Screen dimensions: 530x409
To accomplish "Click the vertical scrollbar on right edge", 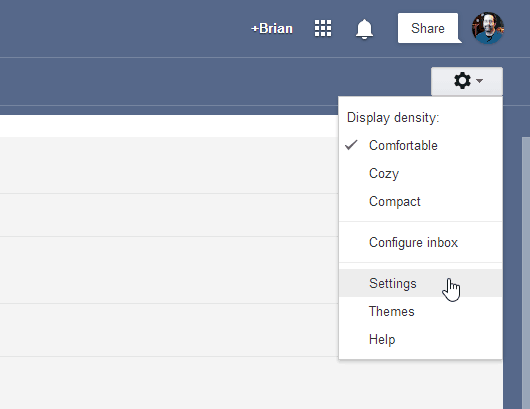I will [x=526, y=272].
